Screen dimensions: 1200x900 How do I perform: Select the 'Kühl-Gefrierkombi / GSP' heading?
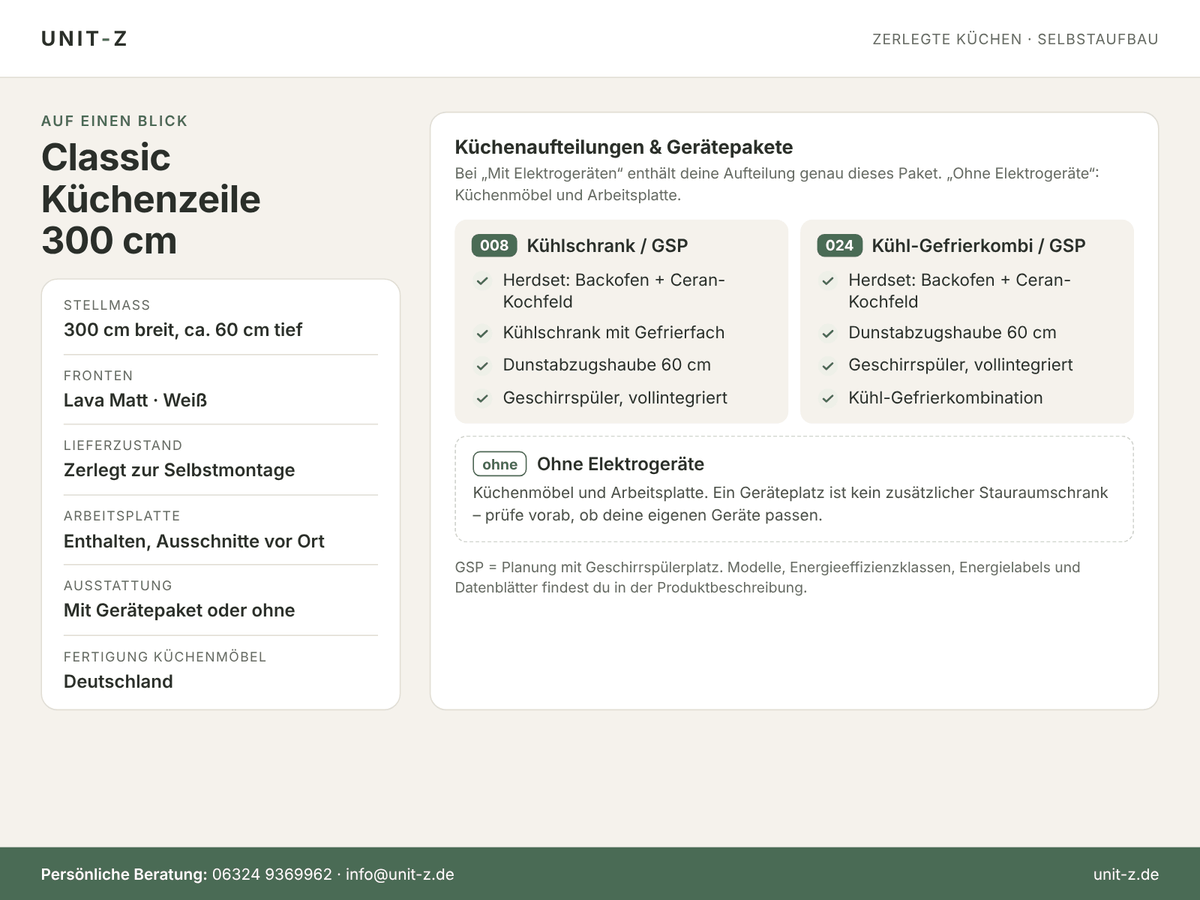click(979, 245)
